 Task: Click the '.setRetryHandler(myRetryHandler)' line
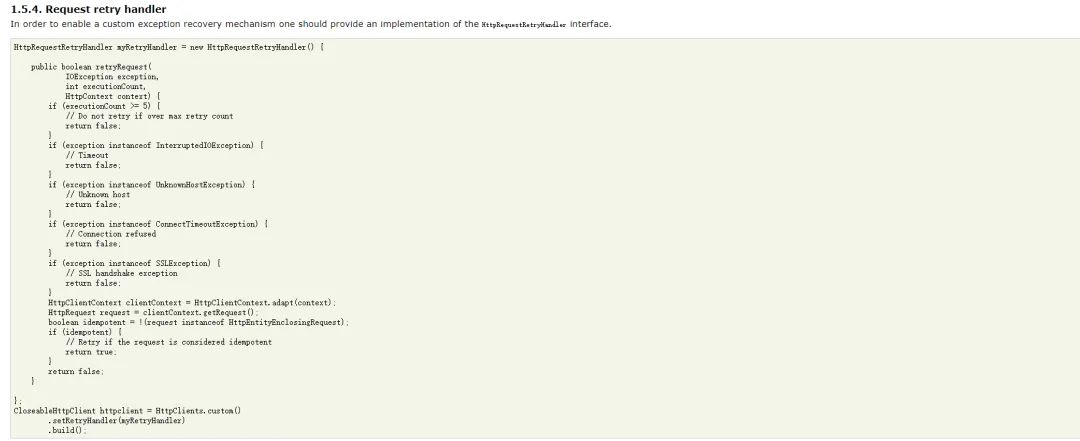(x=117, y=420)
